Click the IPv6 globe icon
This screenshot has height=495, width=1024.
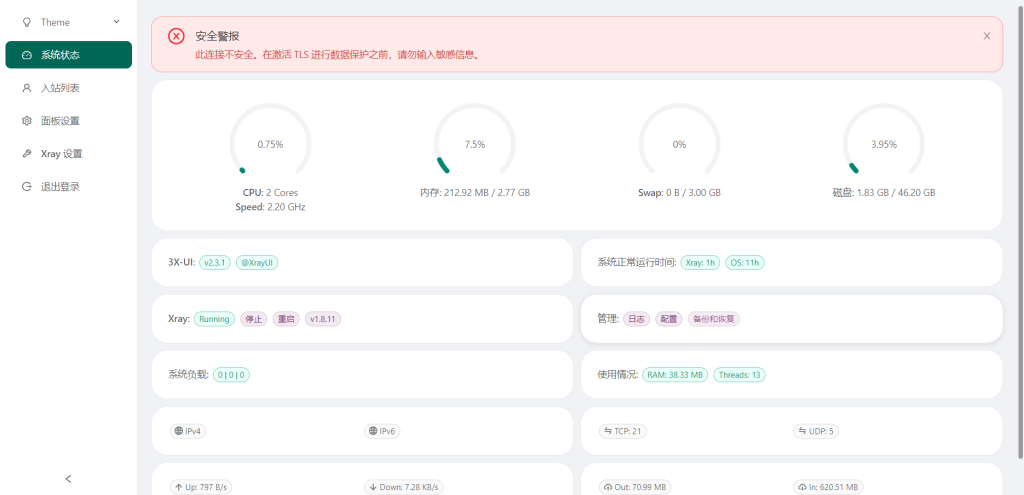pos(373,432)
